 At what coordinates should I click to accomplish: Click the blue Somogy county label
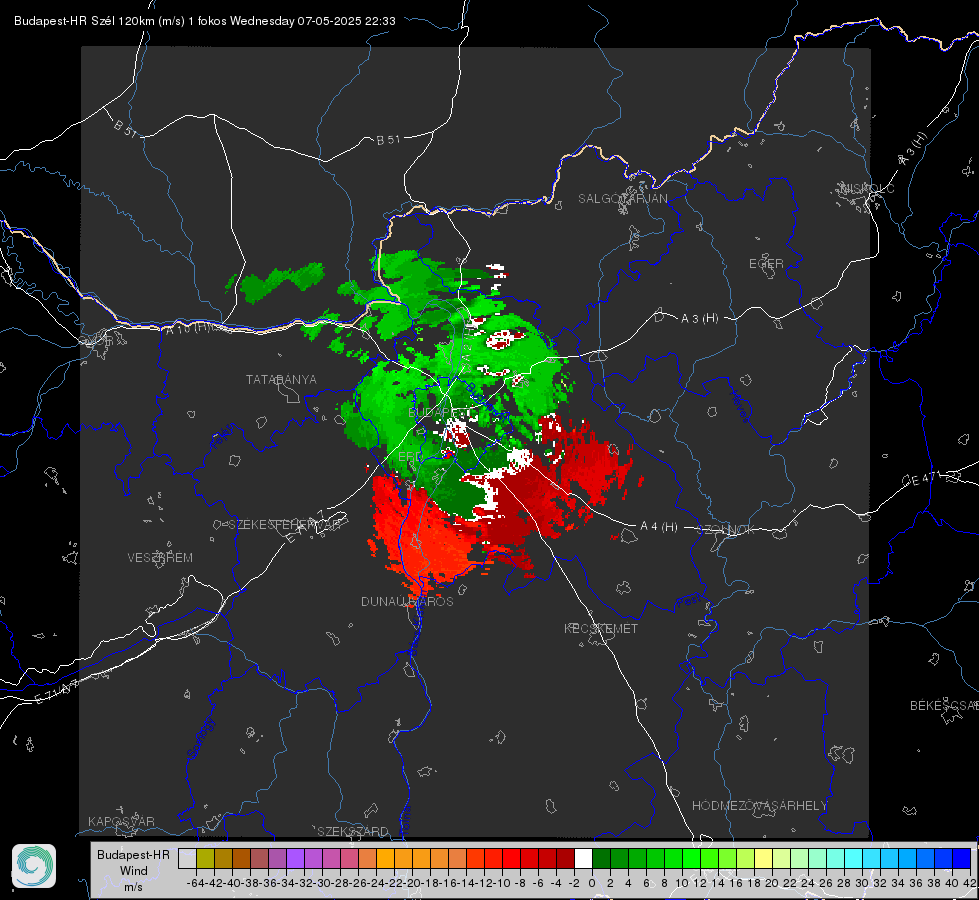(x=201, y=738)
